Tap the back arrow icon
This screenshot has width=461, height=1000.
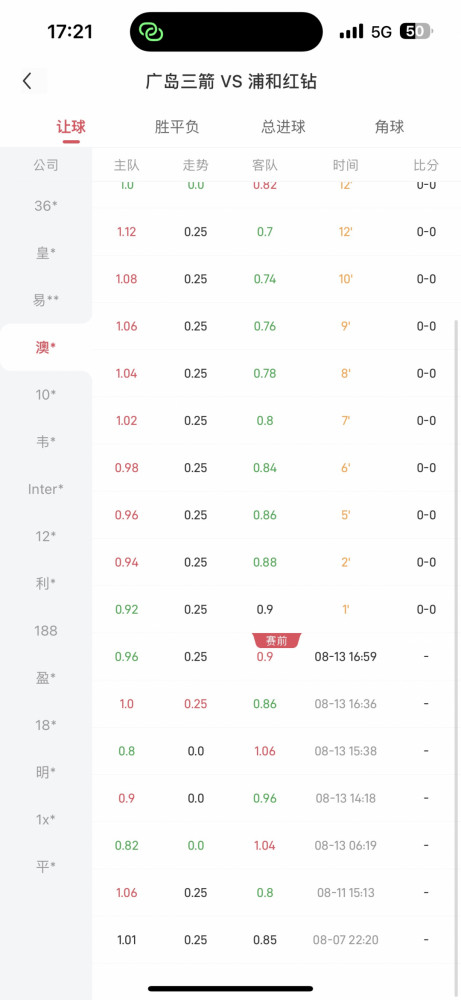click(x=27, y=81)
